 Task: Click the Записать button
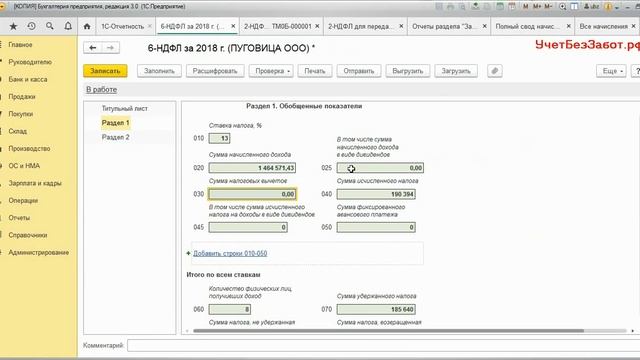pyautogui.click(x=105, y=71)
